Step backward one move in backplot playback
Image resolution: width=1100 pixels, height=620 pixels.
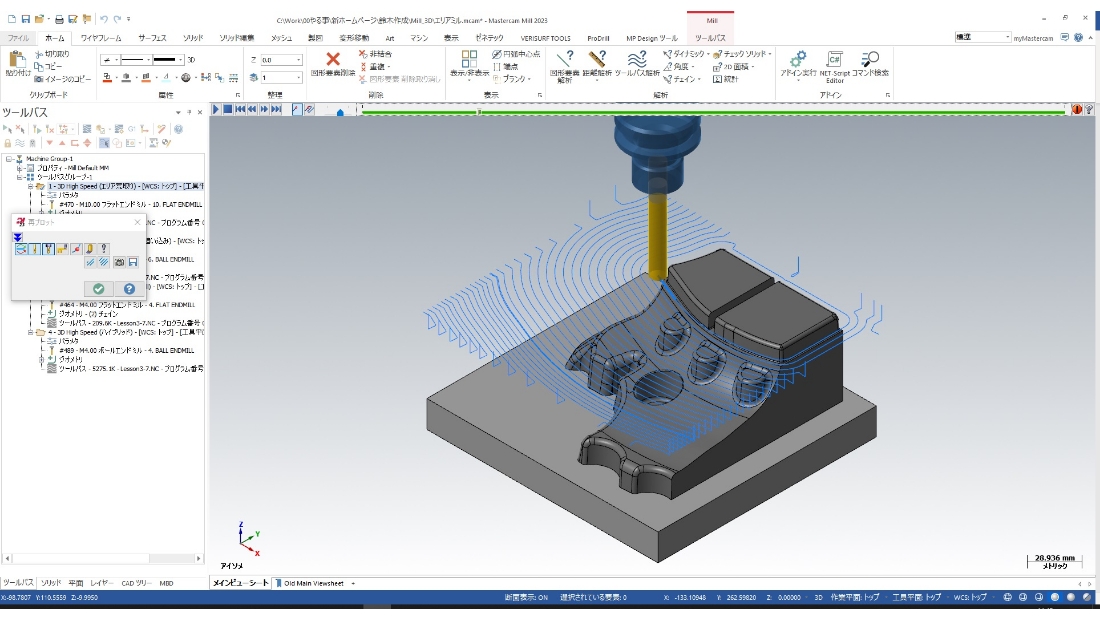pyautogui.click(x=252, y=109)
